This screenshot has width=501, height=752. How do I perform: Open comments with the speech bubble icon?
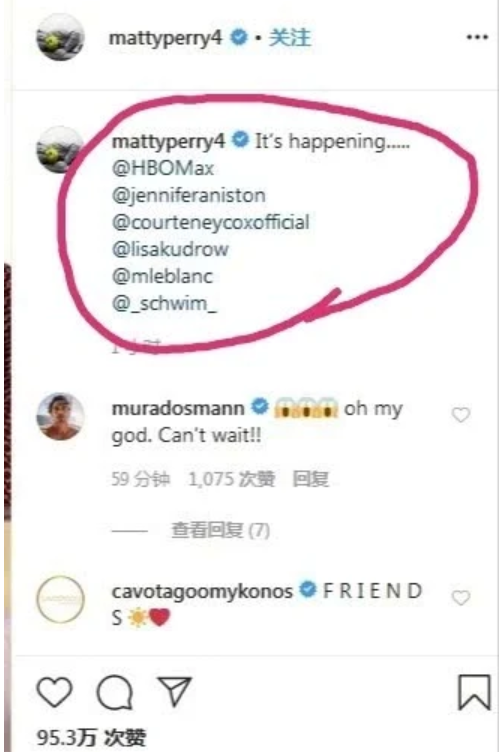coord(115,692)
